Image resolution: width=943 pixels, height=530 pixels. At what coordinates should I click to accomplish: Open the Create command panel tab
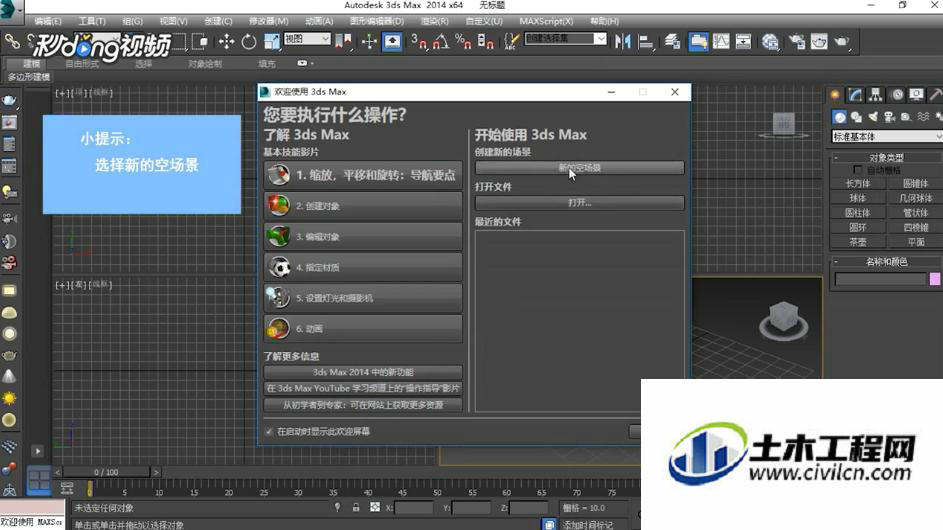coord(835,94)
